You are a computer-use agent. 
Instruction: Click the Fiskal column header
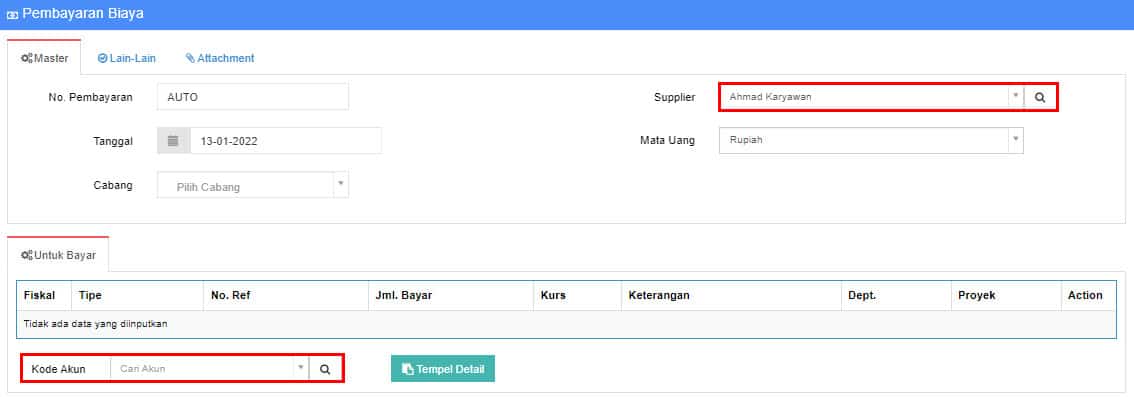[x=44, y=296]
